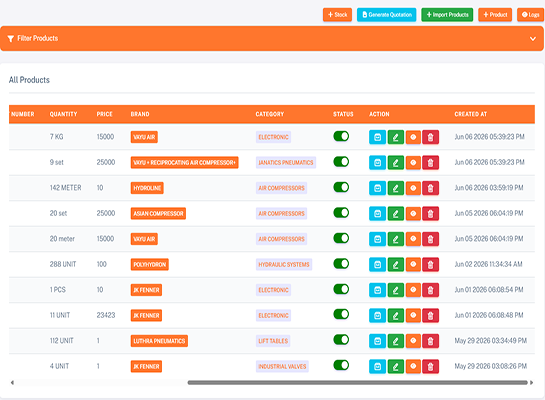Toggle the 20 meter product status

pos(341,238)
